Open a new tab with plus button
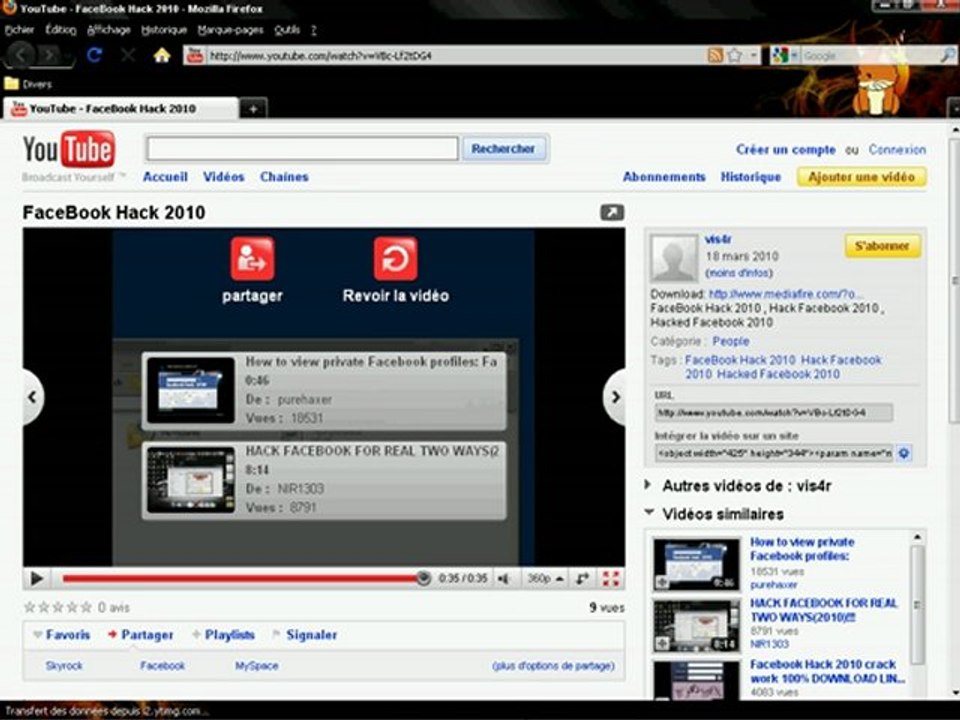 tap(253, 108)
